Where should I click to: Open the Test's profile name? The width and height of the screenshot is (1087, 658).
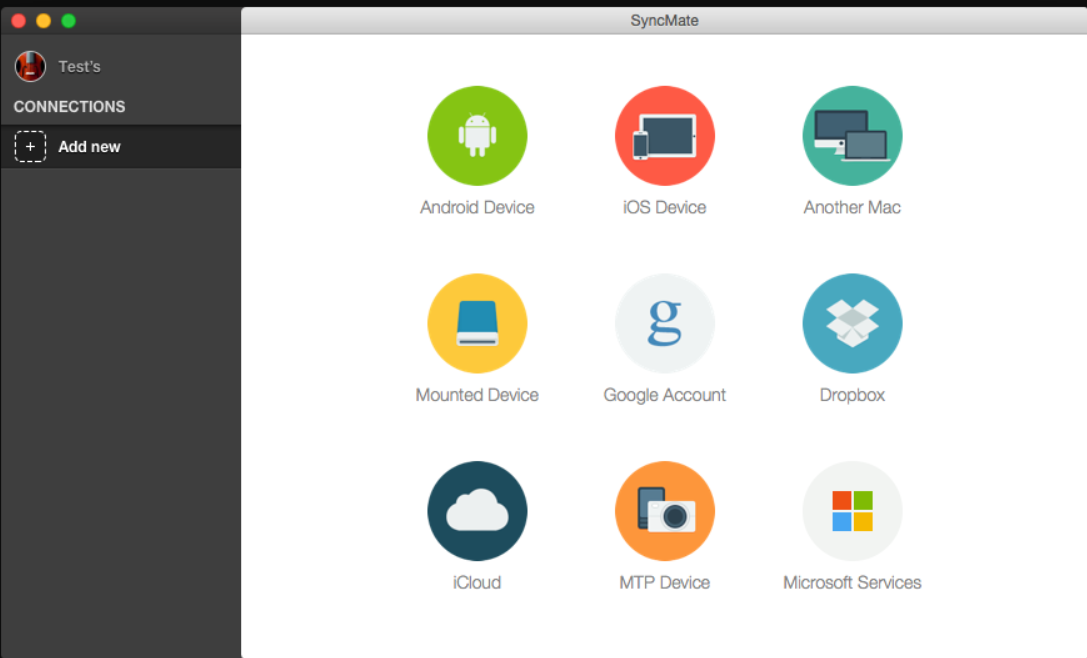pos(80,67)
